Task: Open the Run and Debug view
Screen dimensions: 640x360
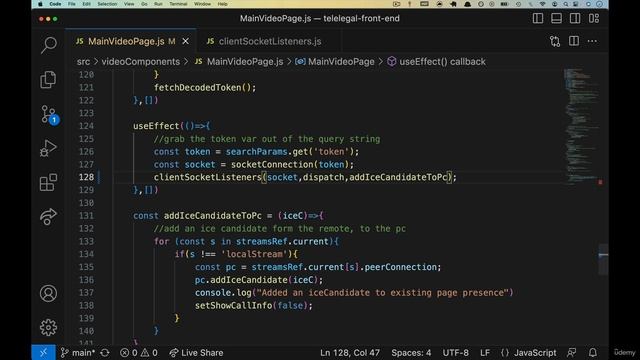Action: 48,148
